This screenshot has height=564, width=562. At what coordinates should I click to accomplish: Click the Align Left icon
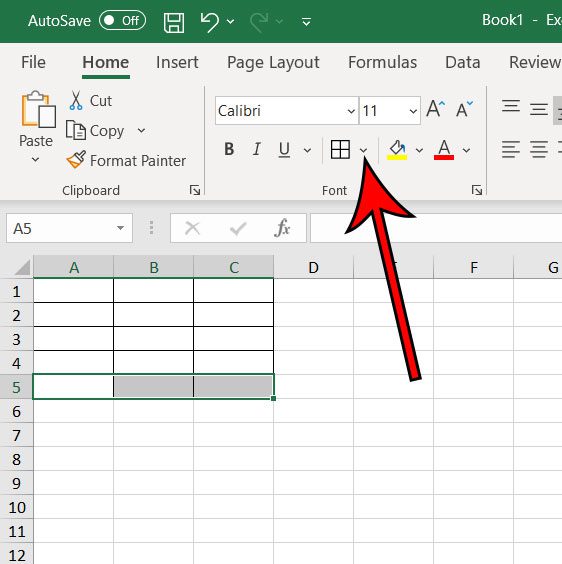coord(511,149)
